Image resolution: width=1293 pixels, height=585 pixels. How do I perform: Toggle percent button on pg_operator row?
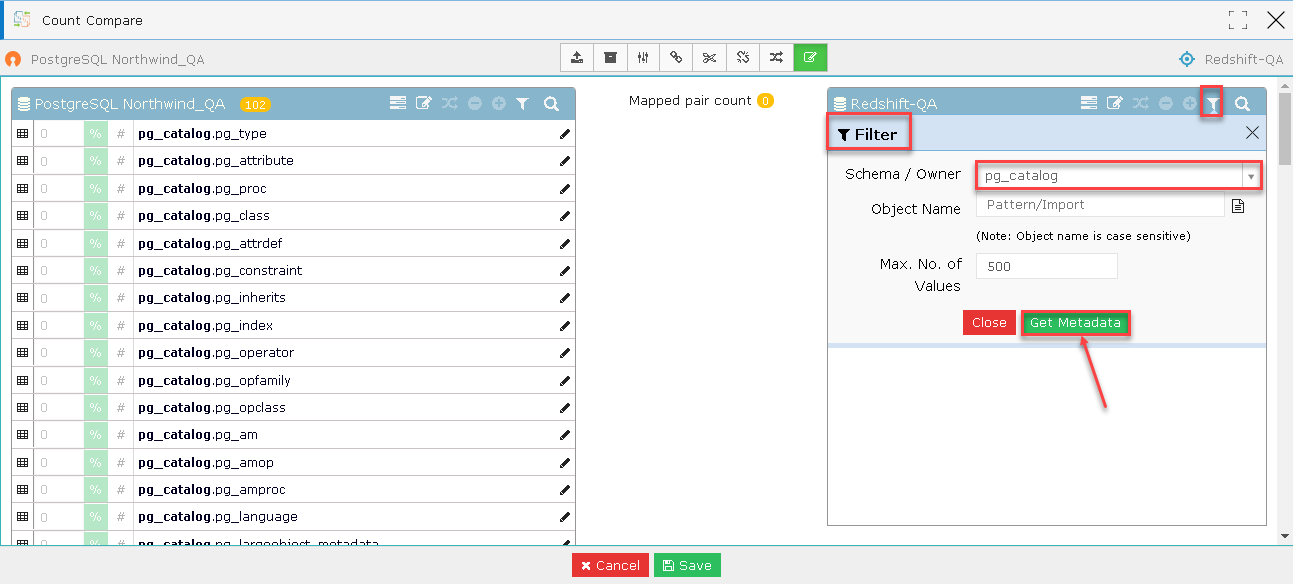(96, 353)
